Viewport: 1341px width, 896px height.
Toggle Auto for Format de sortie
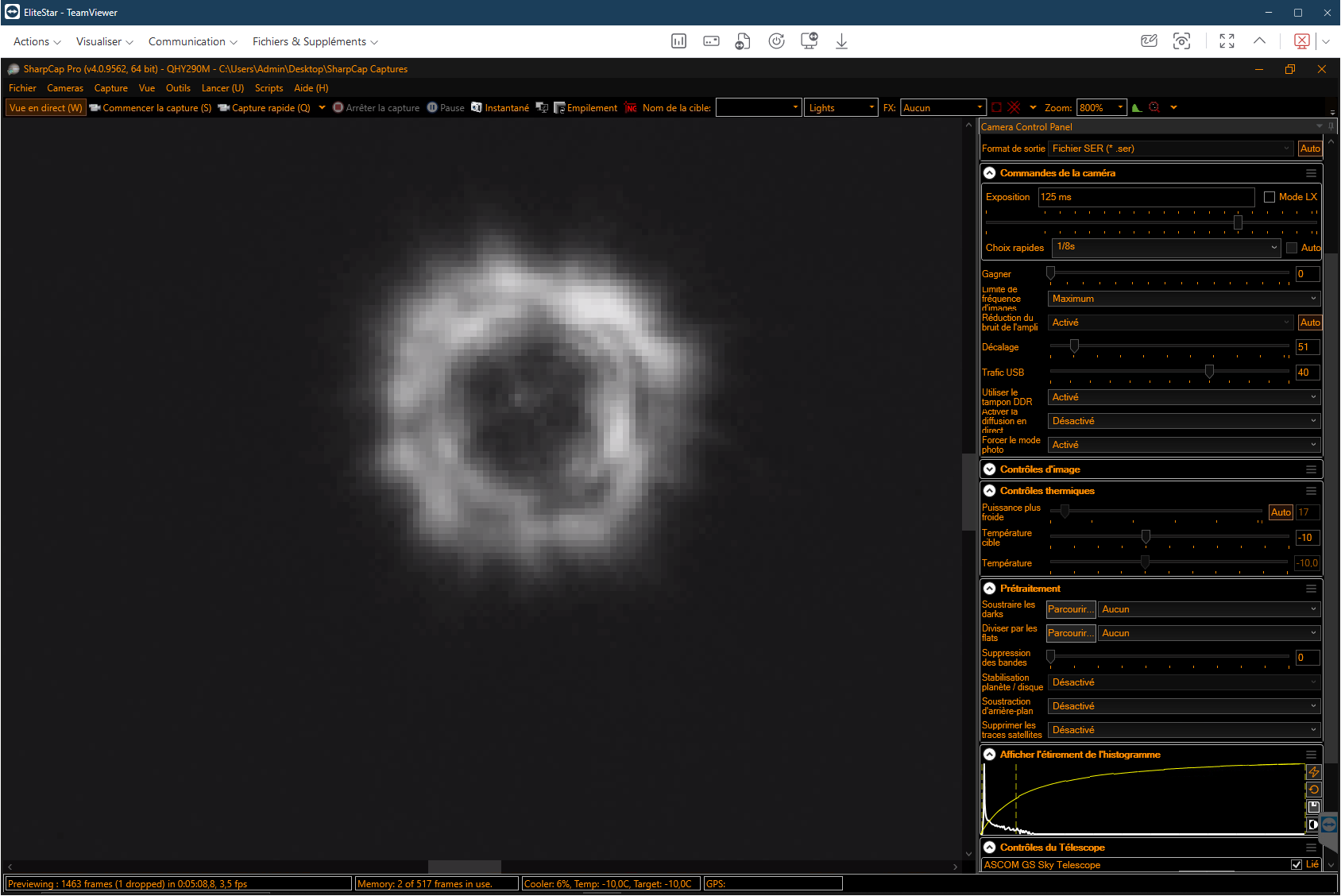click(1310, 149)
